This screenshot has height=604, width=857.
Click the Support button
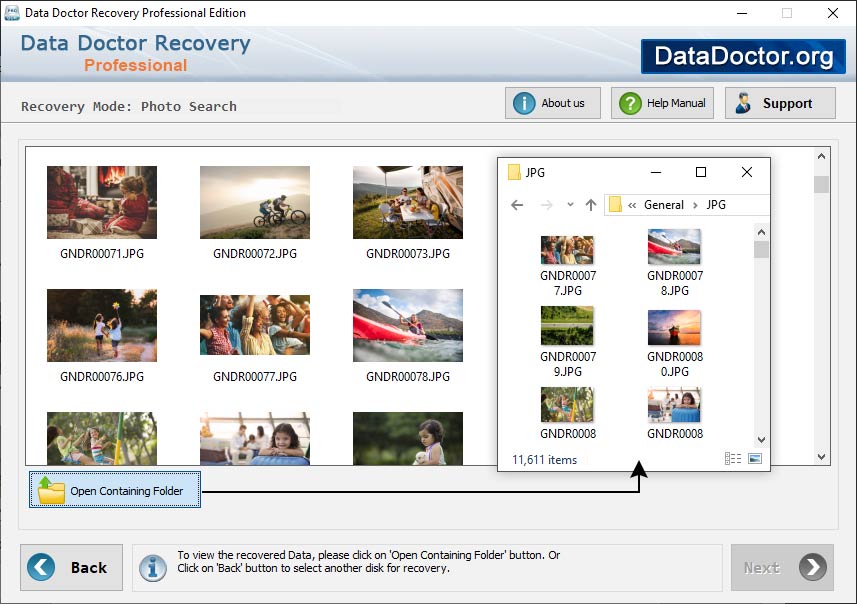780,103
